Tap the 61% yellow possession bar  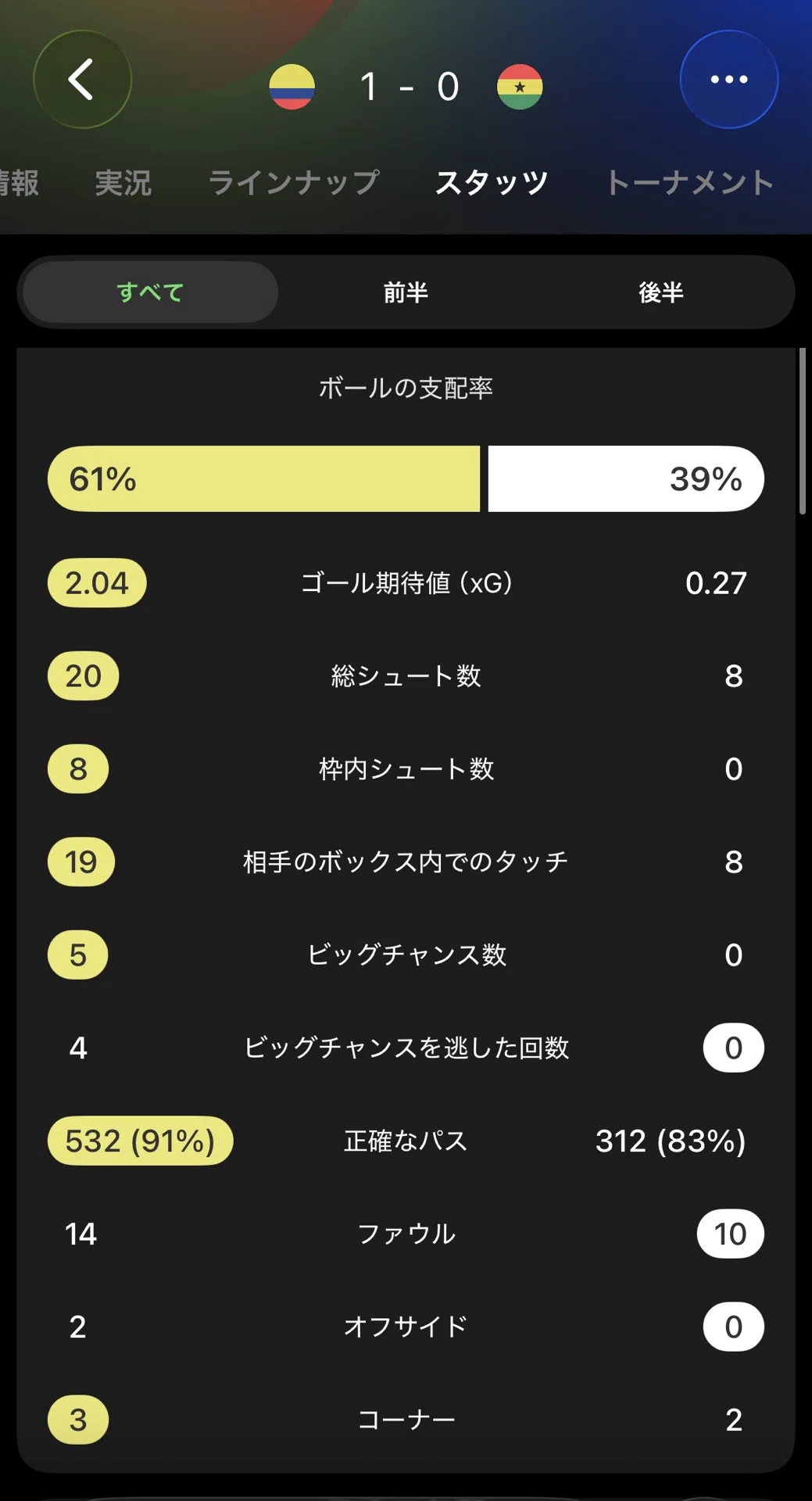point(263,478)
